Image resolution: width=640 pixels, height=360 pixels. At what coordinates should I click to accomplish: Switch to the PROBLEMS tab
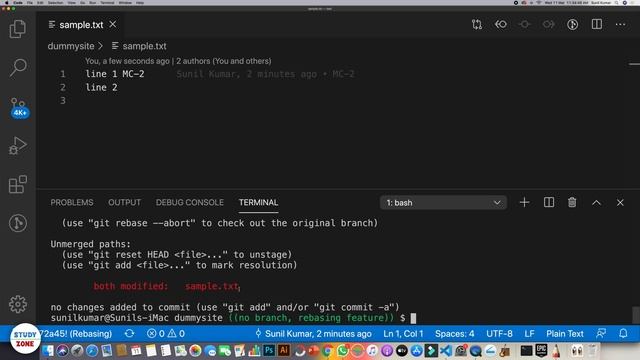coord(72,202)
